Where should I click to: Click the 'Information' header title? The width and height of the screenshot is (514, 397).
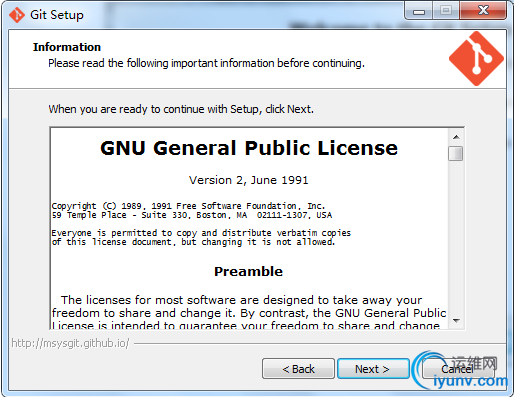[x=67, y=47]
